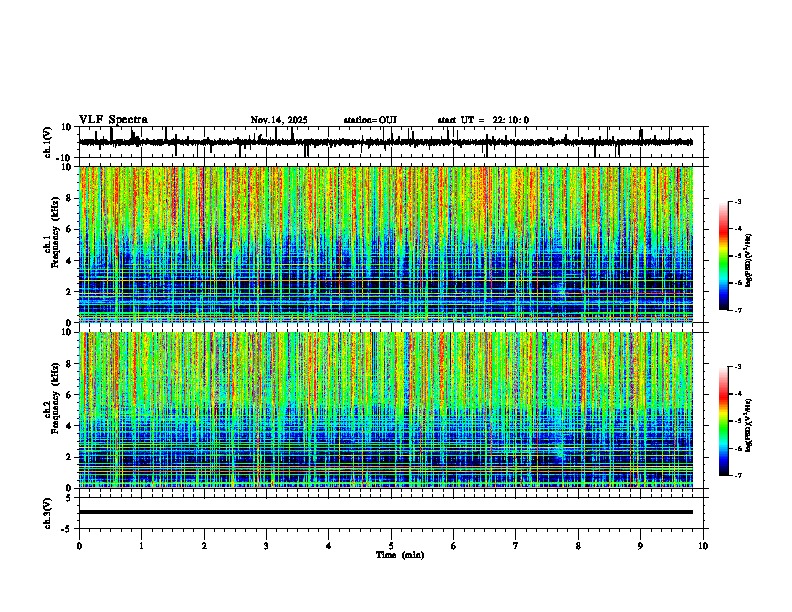Click the thick black ch.3 voltage line

(386, 512)
